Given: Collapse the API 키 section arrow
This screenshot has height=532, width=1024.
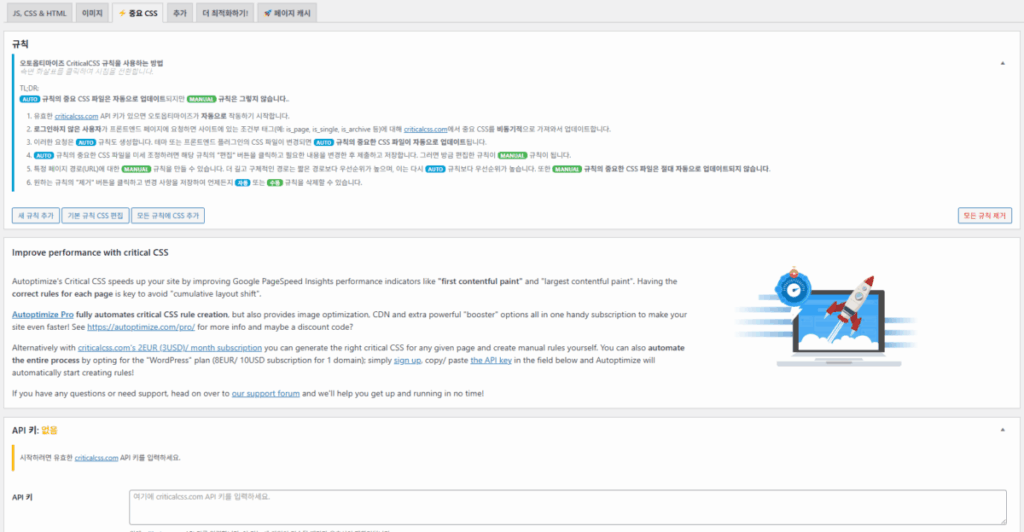Looking at the screenshot, I should point(1003,430).
